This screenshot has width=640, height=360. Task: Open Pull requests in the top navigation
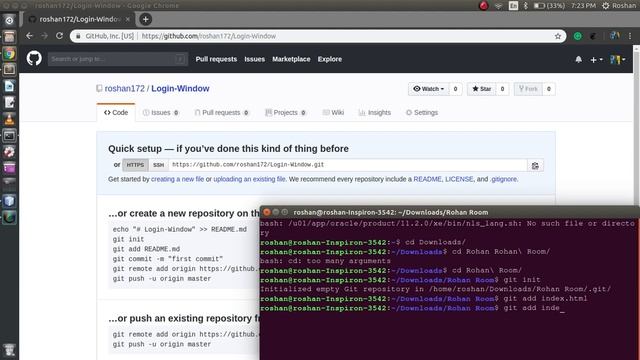pyautogui.click(x=216, y=59)
